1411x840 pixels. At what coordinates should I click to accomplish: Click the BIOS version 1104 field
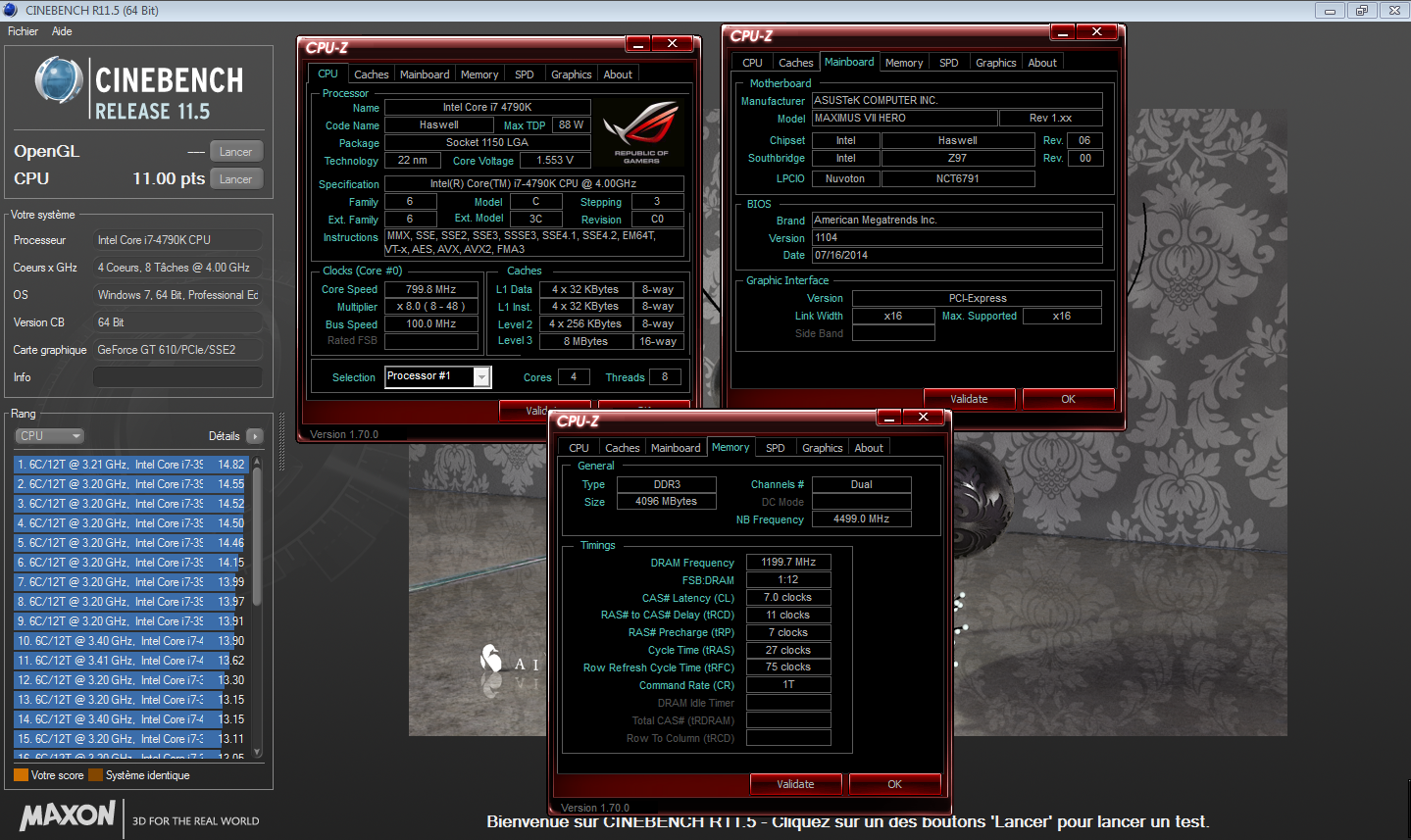click(957, 237)
